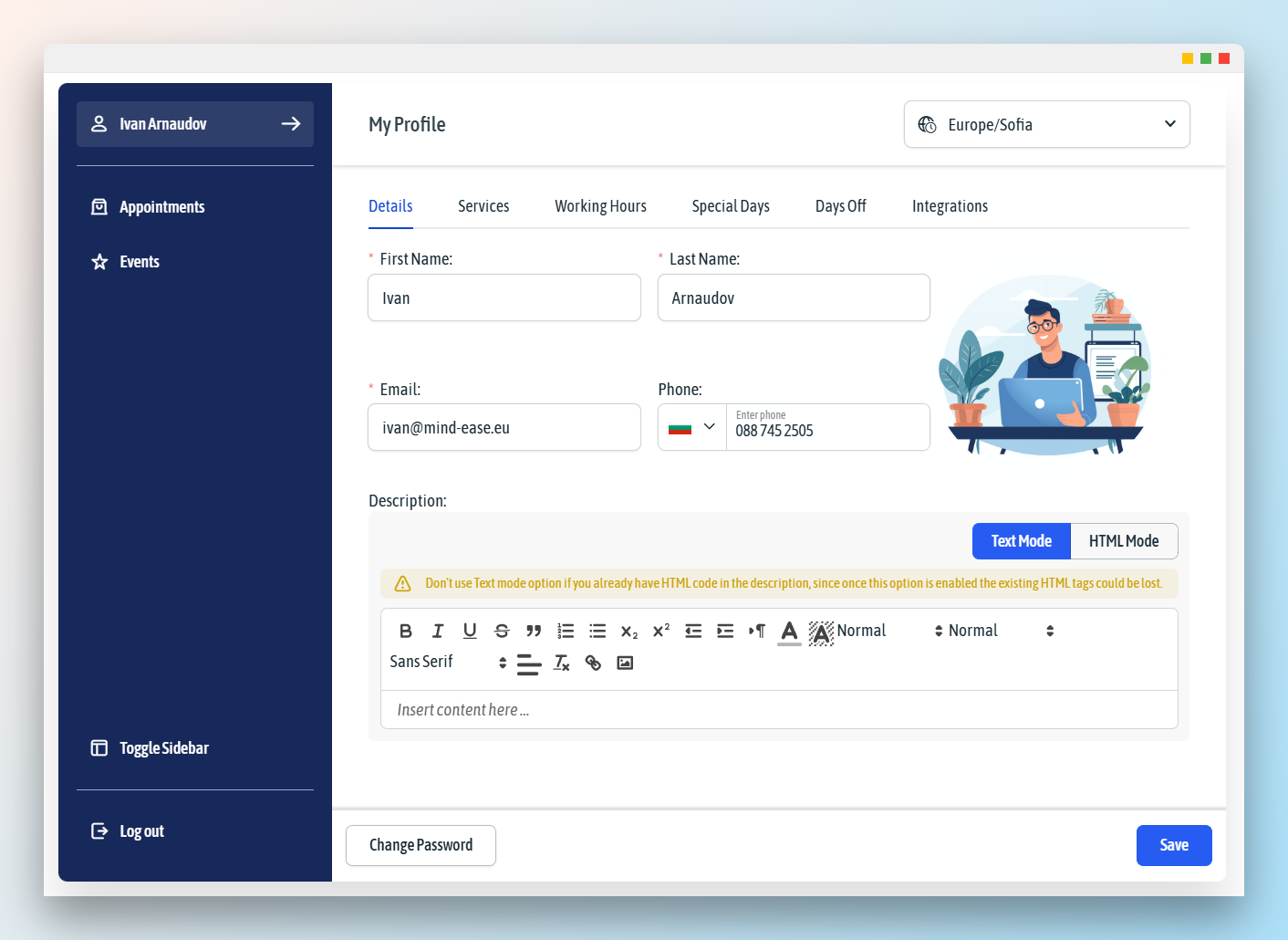Switch to the Working Hours tab
This screenshot has width=1288, height=940.
[600, 206]
